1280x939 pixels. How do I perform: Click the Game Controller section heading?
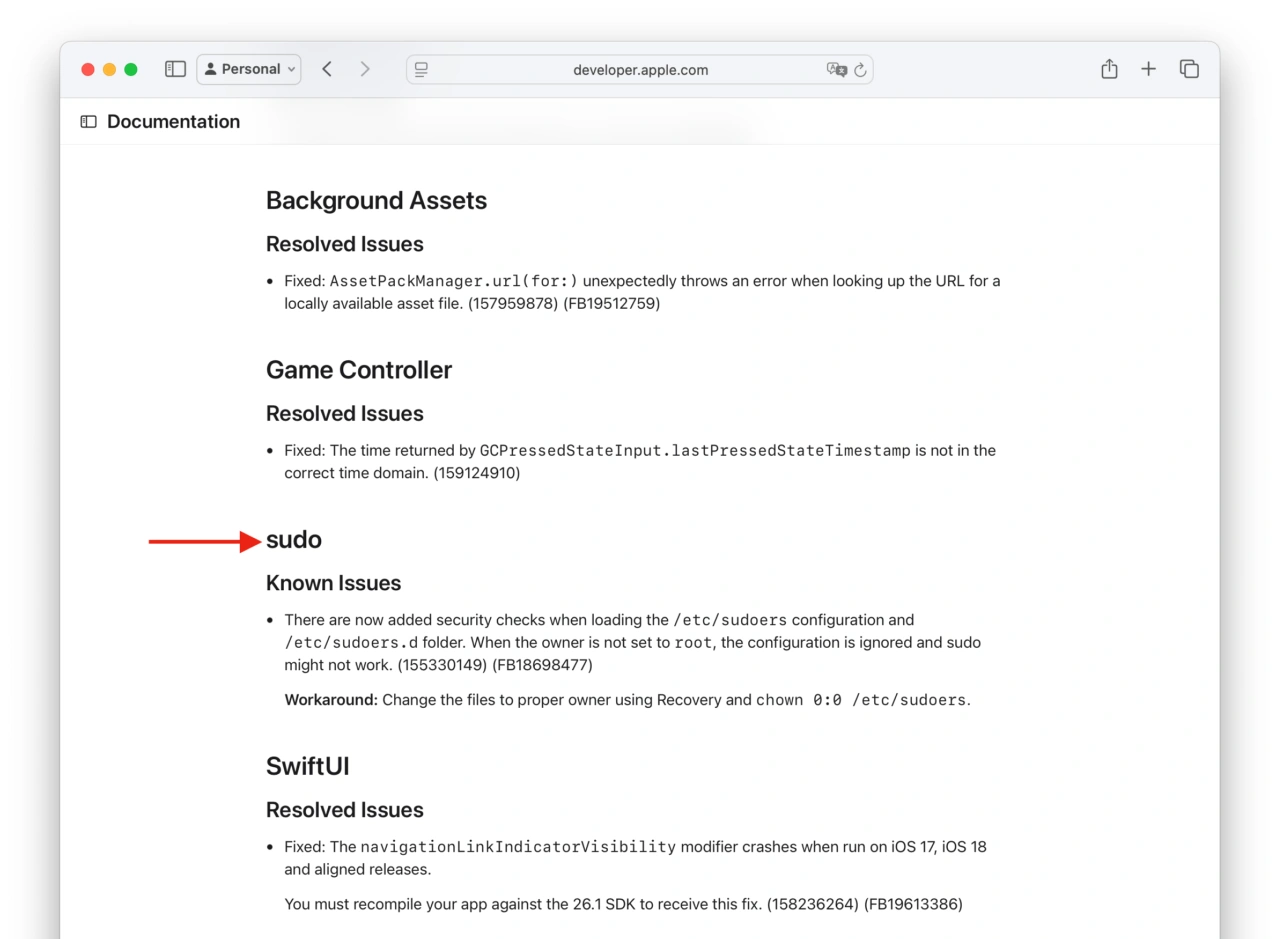coord(358,370)
